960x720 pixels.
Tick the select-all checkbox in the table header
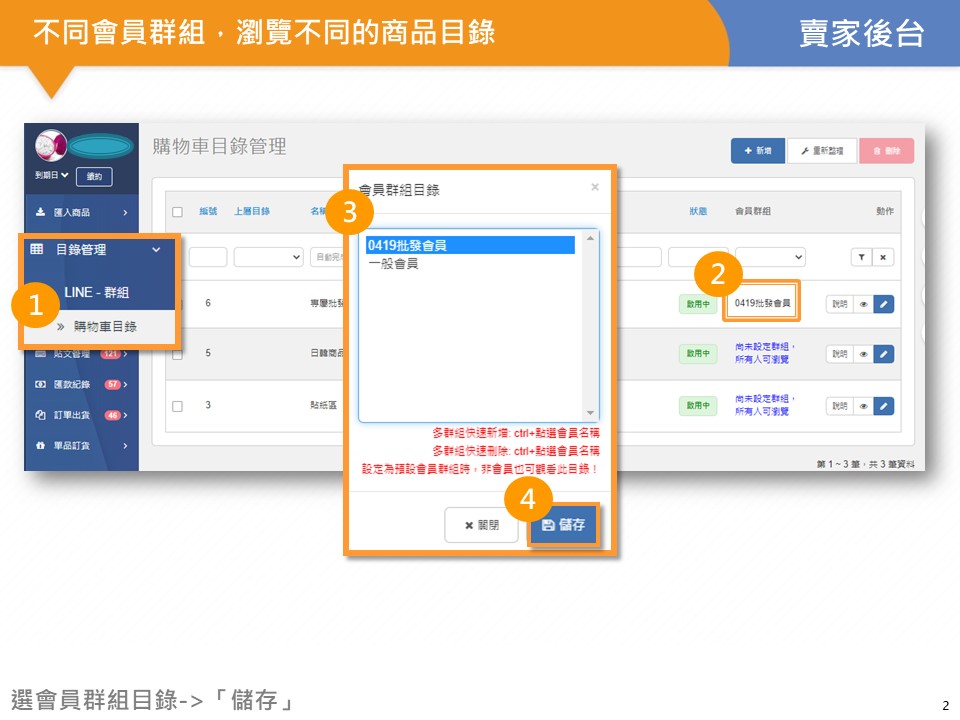click(x=177, y=212)
